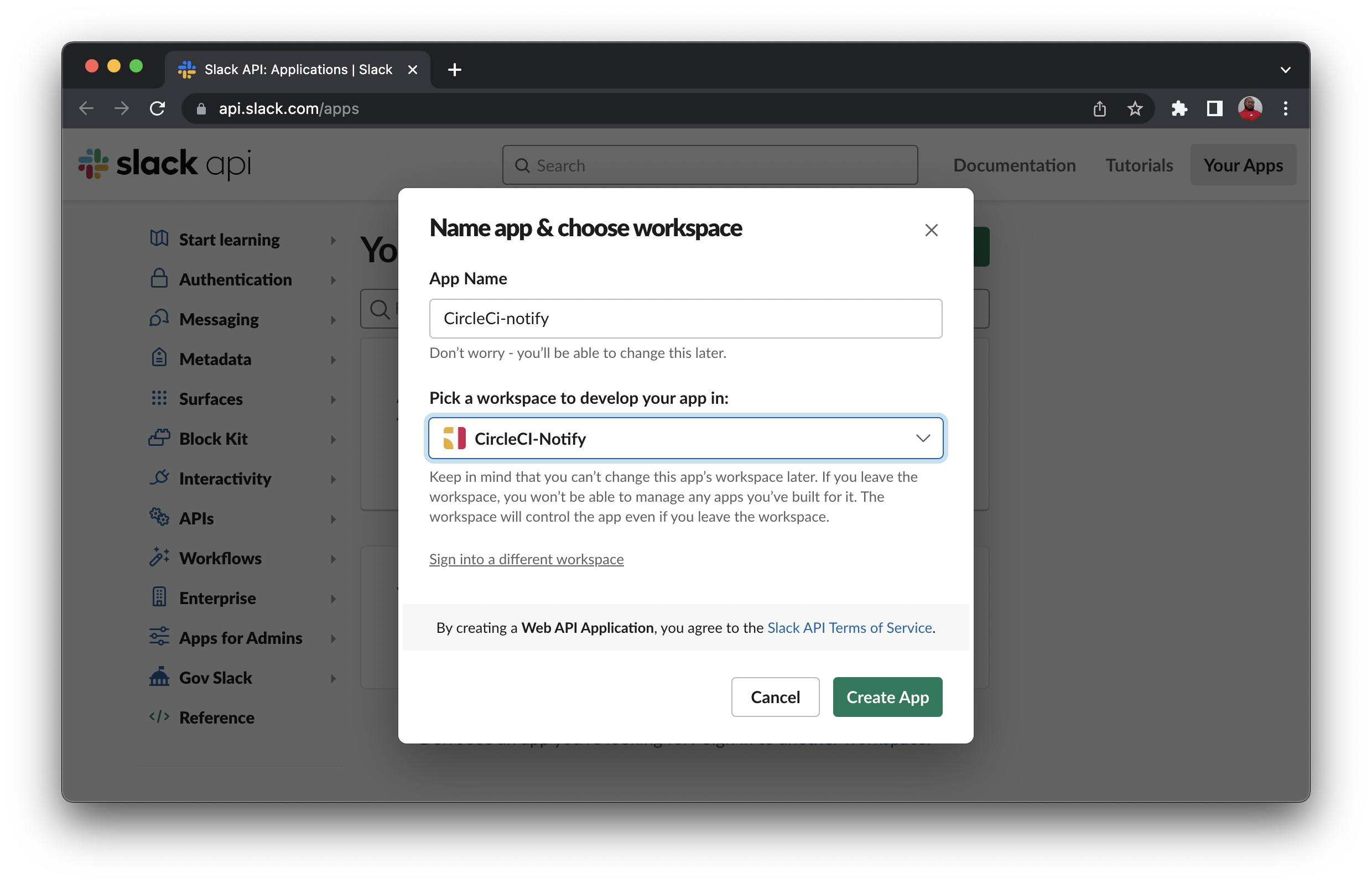1372x884 pixels.
Task: Open the CircleCI-Notify workspace dropdown
Action: click(685, 439)
